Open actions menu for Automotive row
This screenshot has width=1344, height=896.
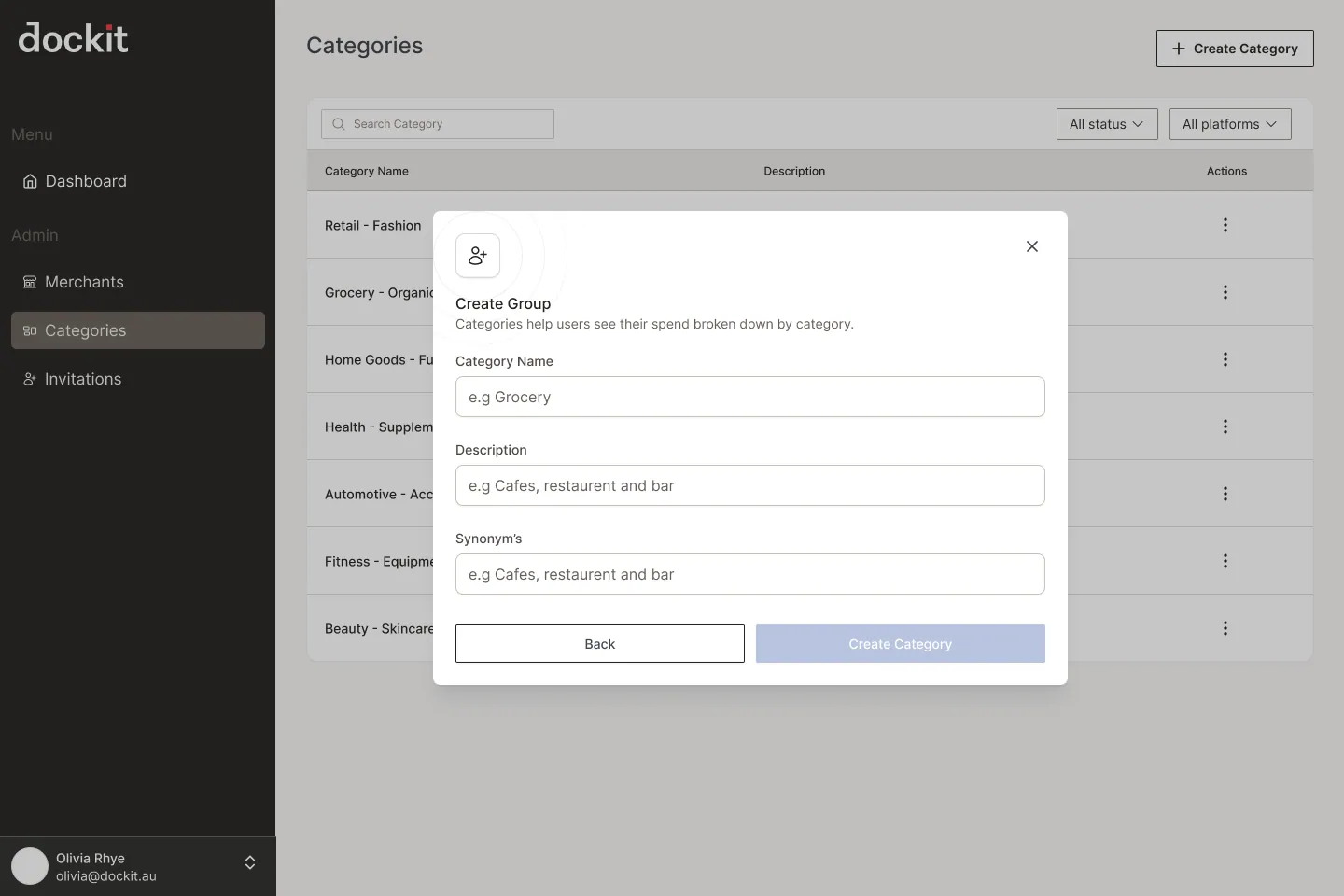point(1225,494)
